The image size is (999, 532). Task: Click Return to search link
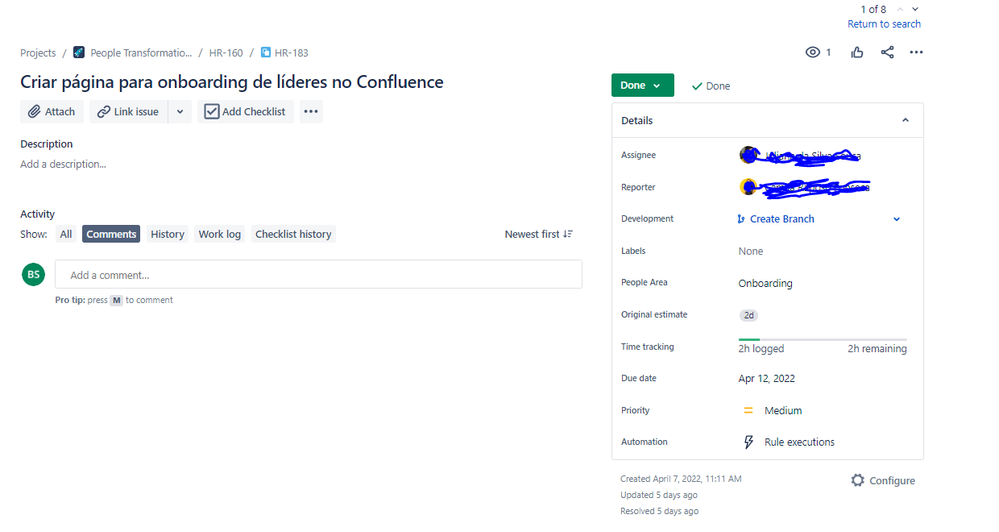884,24
